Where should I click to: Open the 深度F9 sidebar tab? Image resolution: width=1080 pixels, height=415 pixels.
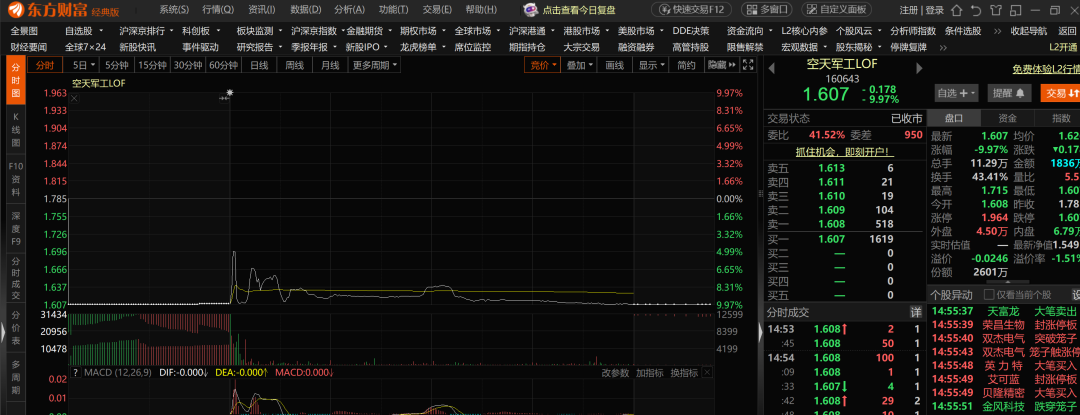(17, 228)
